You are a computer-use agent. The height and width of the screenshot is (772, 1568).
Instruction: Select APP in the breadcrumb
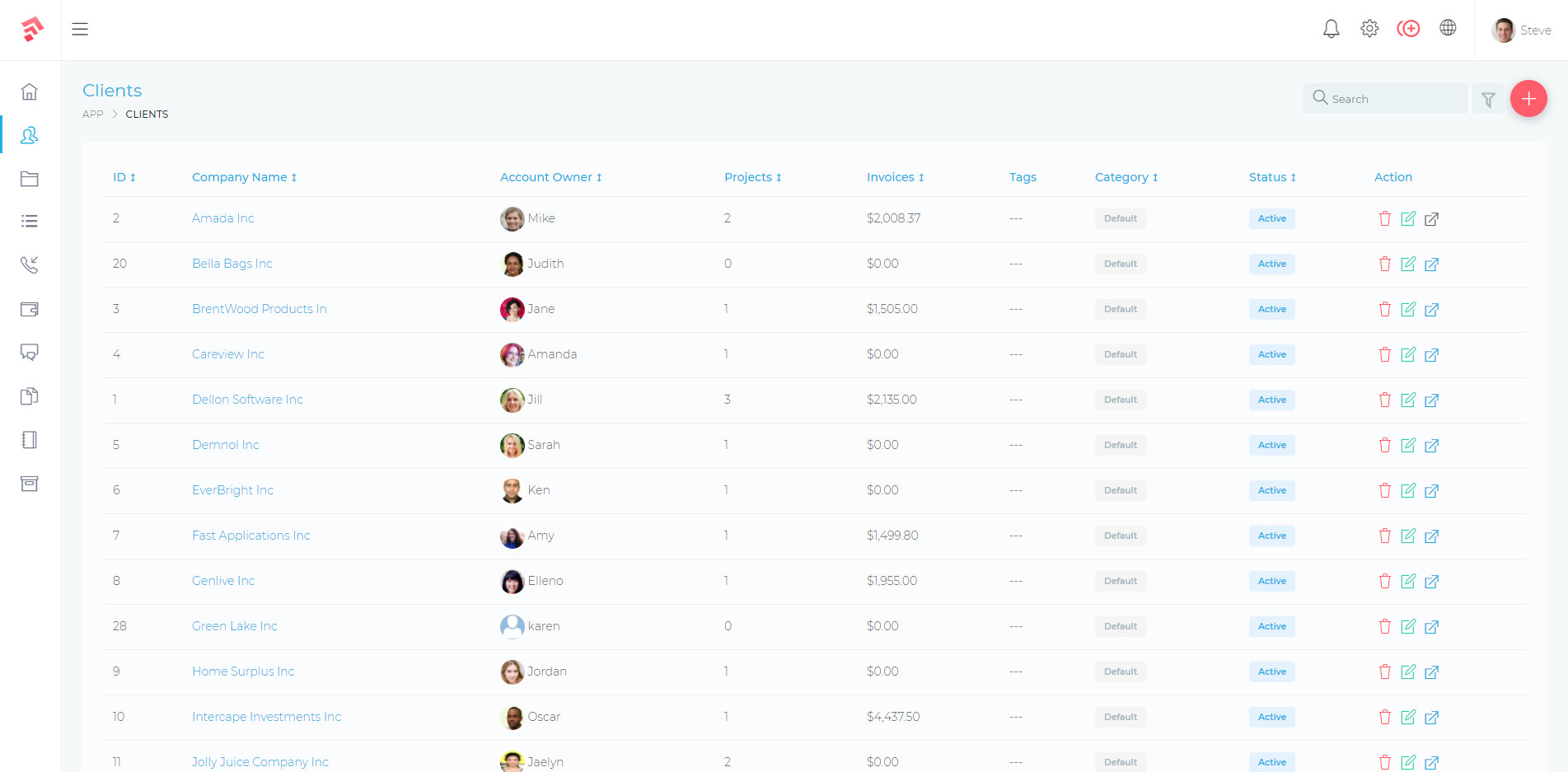click(x=92, y=114)
